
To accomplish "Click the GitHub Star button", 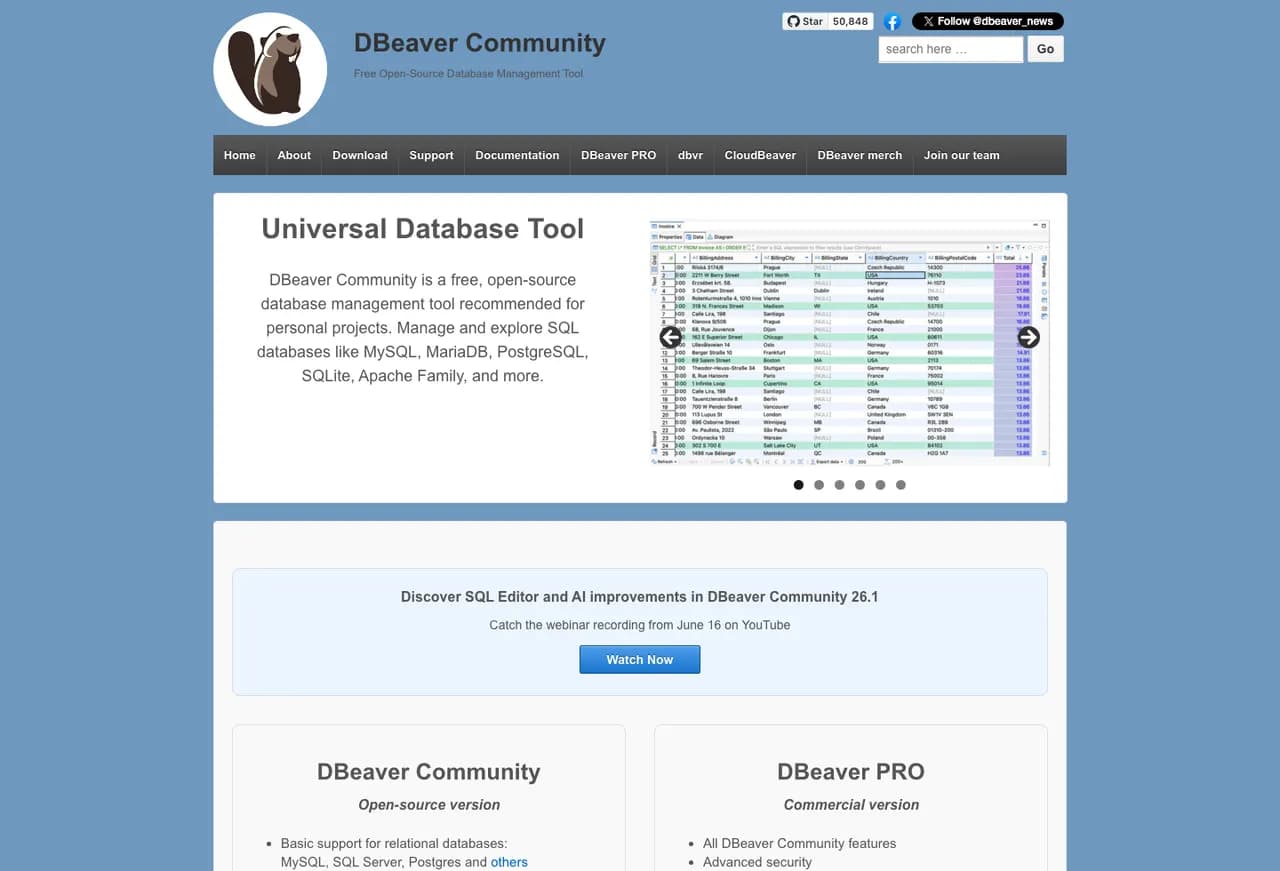I will click(x=805, y=21).
